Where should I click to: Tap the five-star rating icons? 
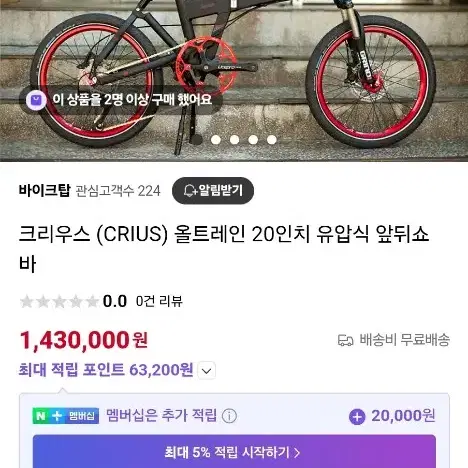pos(59,301)
